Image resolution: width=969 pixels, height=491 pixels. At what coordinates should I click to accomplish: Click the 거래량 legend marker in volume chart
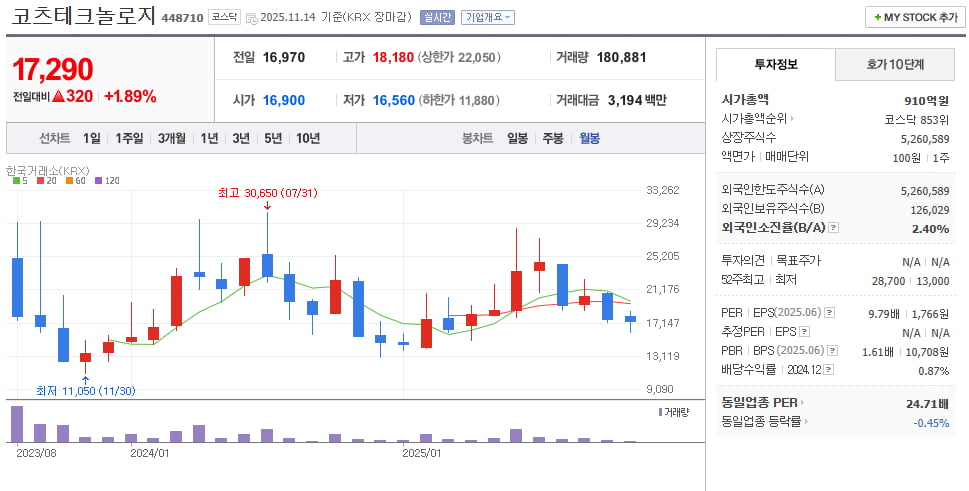[661, 412]
